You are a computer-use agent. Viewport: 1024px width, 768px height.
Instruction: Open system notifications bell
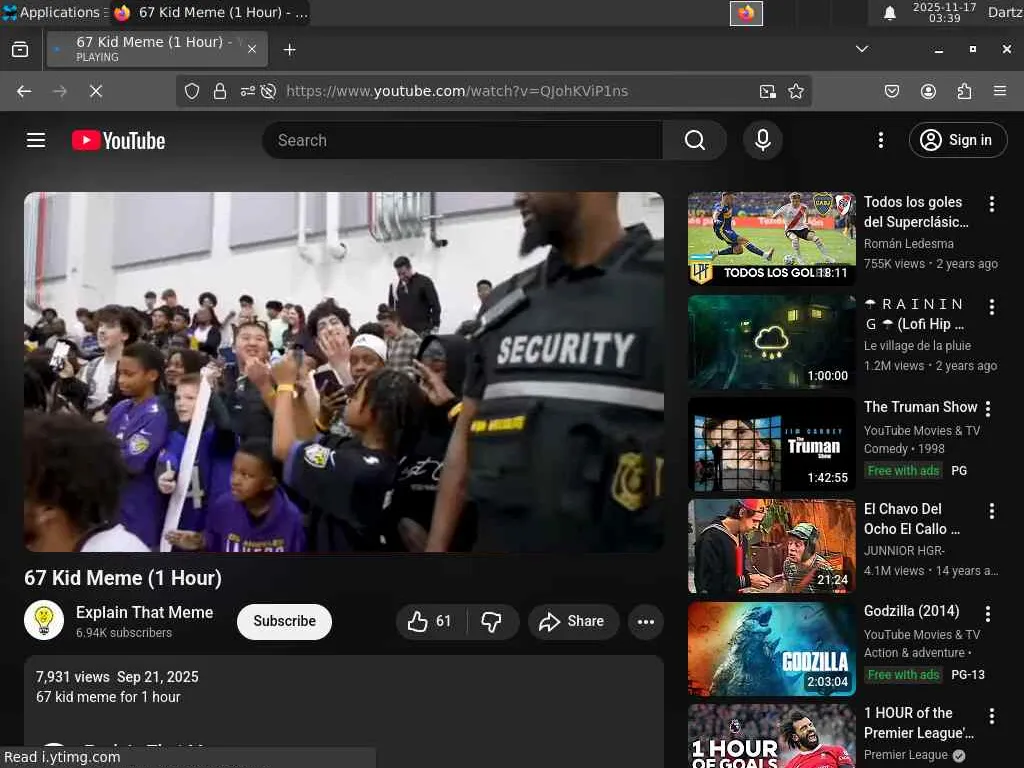(889, 12)
